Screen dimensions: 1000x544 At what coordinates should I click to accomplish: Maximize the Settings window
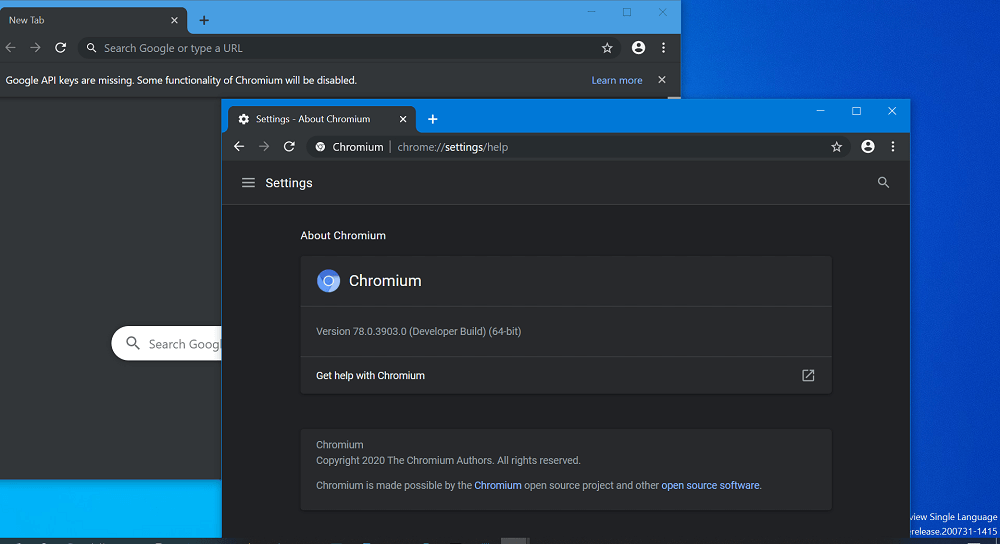pos(857,111)
